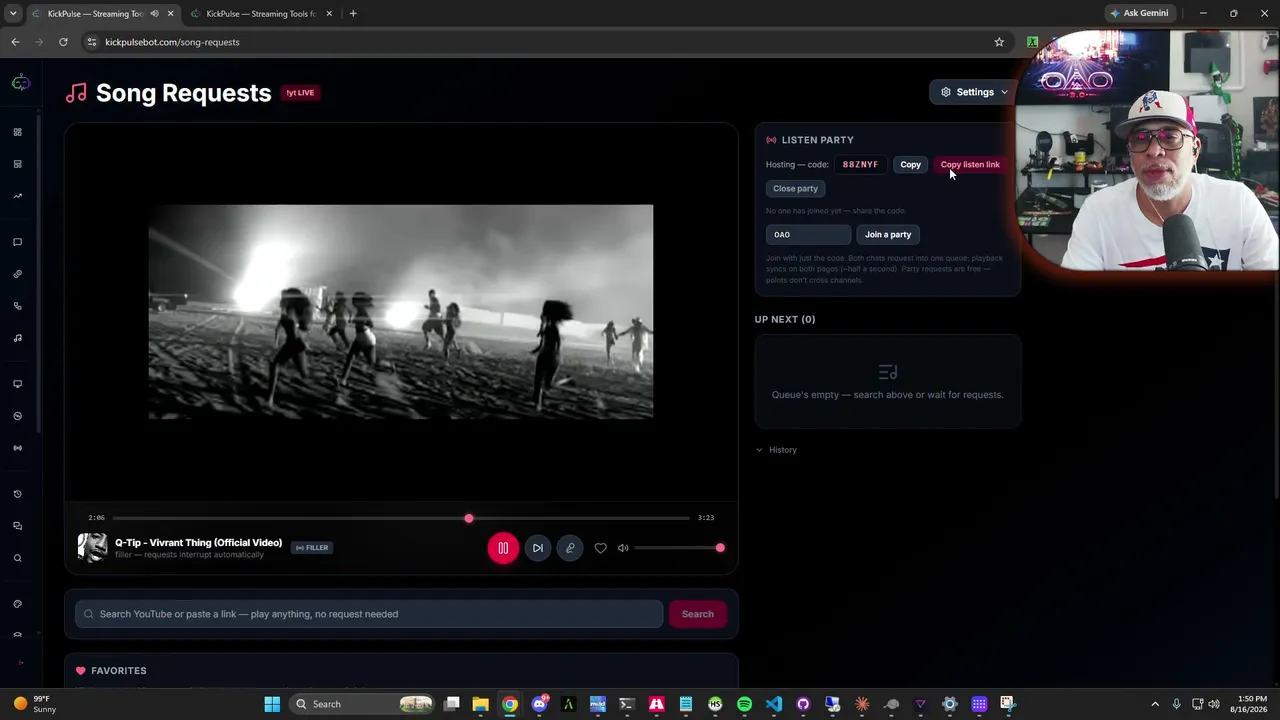Open the phone icon in sidebar
The width and height of the screenshot is (1280, 720).
17,306
